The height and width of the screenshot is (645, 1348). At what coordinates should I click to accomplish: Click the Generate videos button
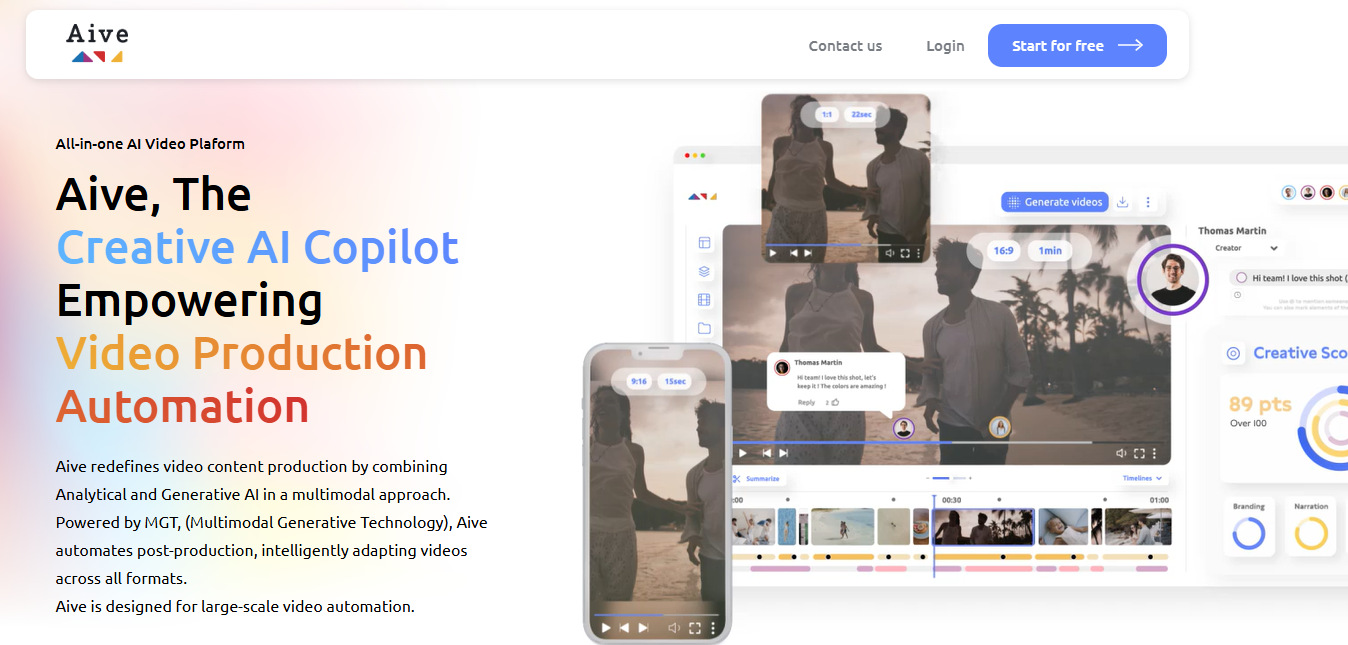1055,202
